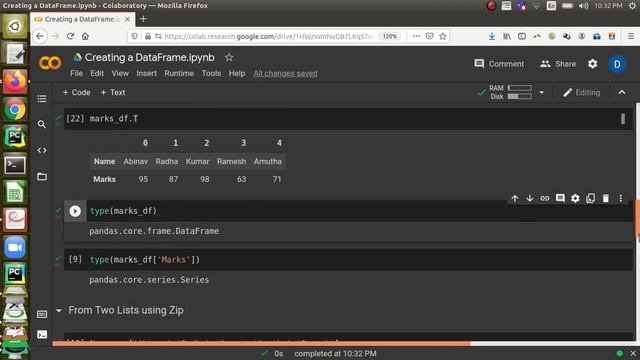Open code snippets panel
The image size is (640, 360).
(42, 150)
